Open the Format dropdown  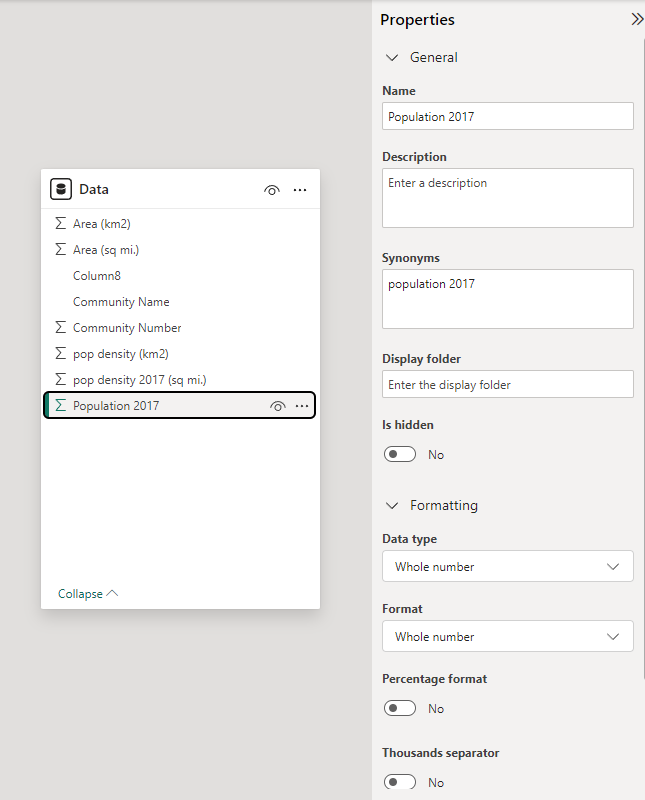pos(507,636)
